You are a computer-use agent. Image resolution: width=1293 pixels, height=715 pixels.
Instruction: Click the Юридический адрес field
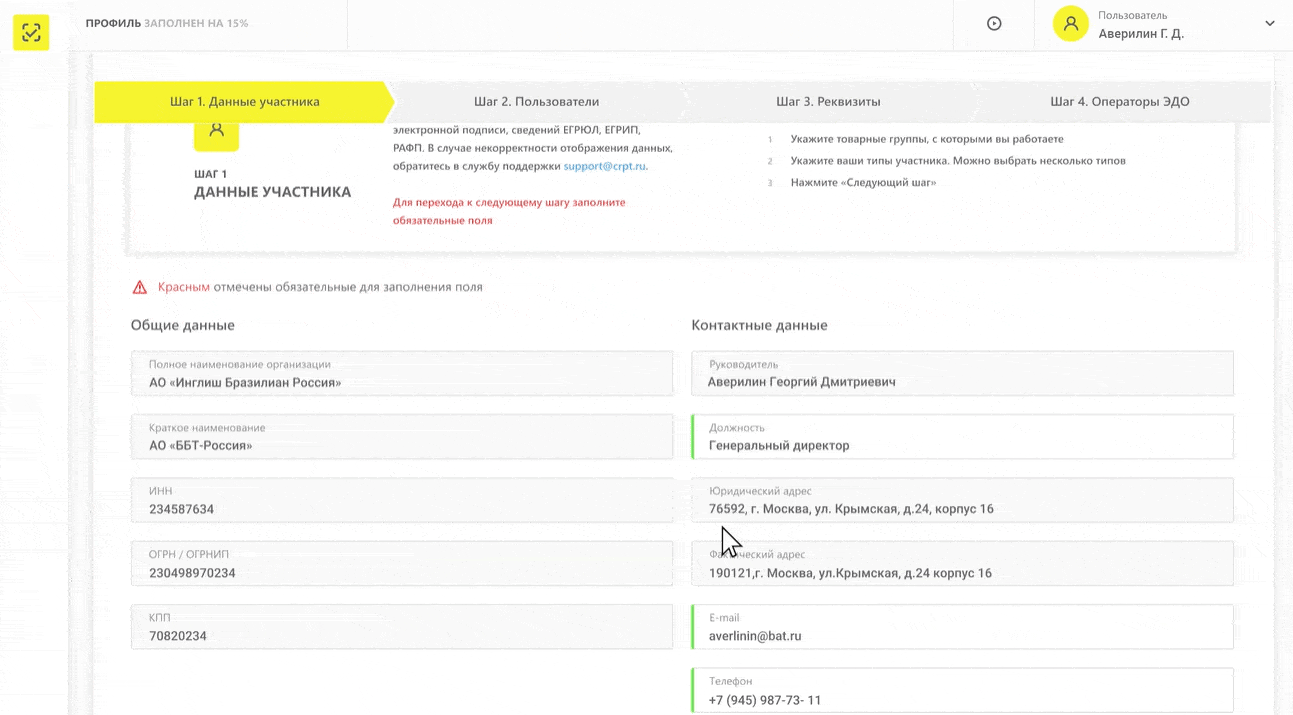pos(962,500)
